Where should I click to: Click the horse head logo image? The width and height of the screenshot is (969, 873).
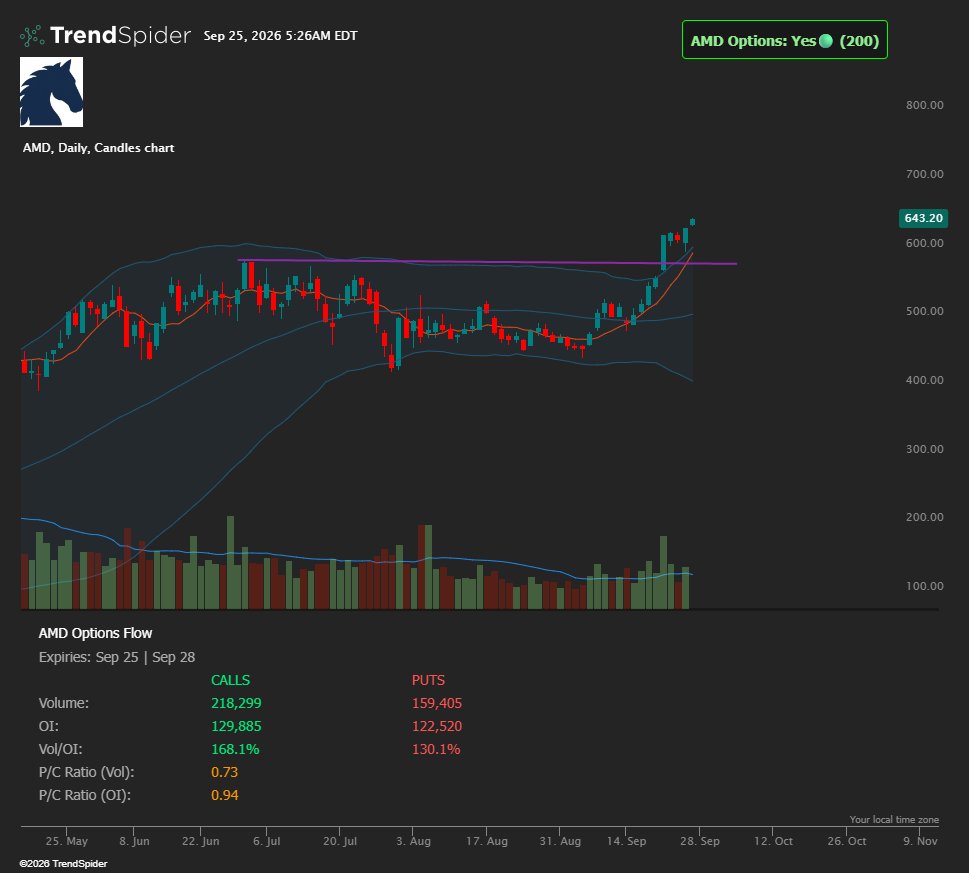pos(51,92)
